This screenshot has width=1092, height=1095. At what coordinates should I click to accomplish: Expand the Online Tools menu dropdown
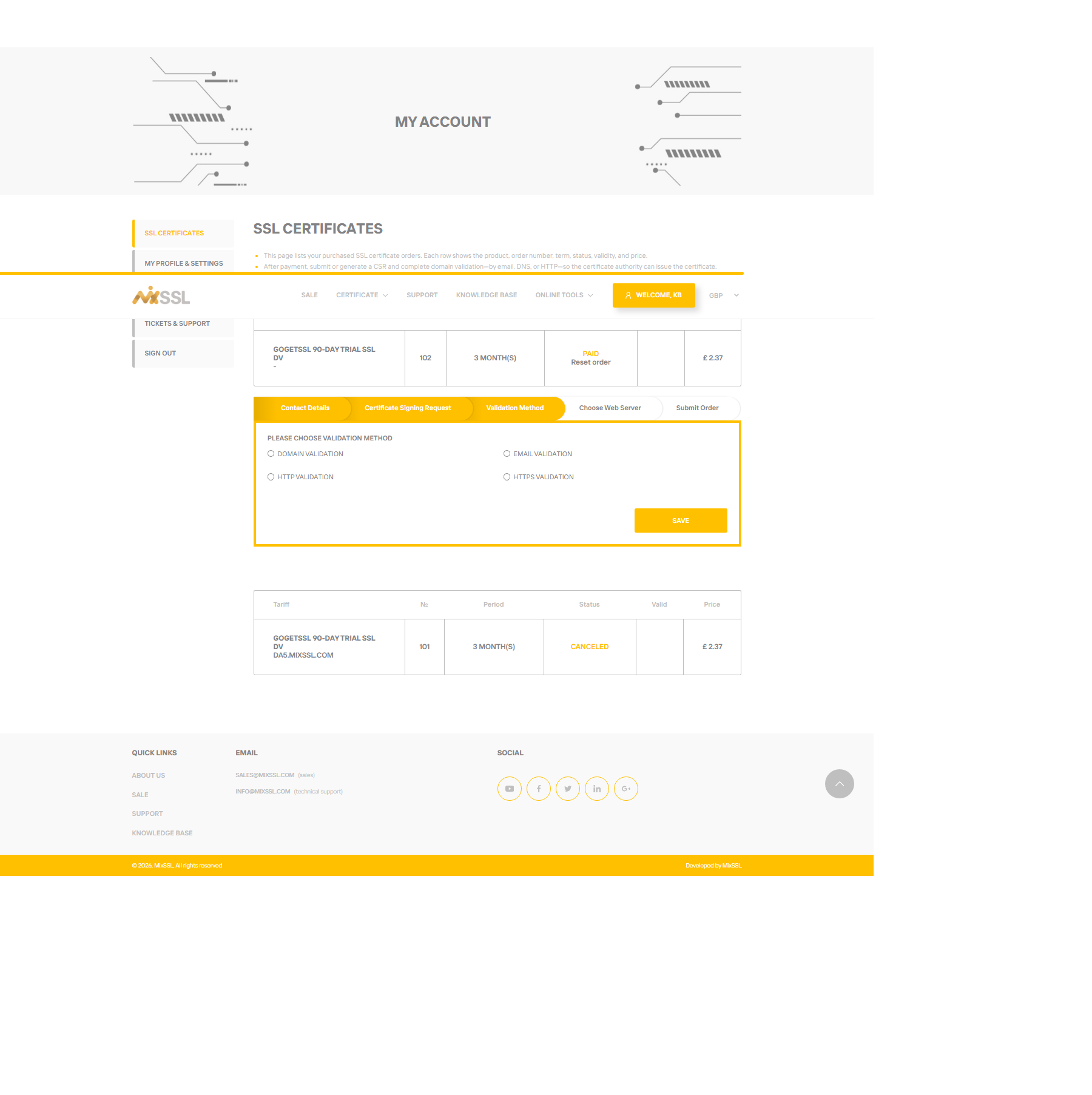coord(564,295)
